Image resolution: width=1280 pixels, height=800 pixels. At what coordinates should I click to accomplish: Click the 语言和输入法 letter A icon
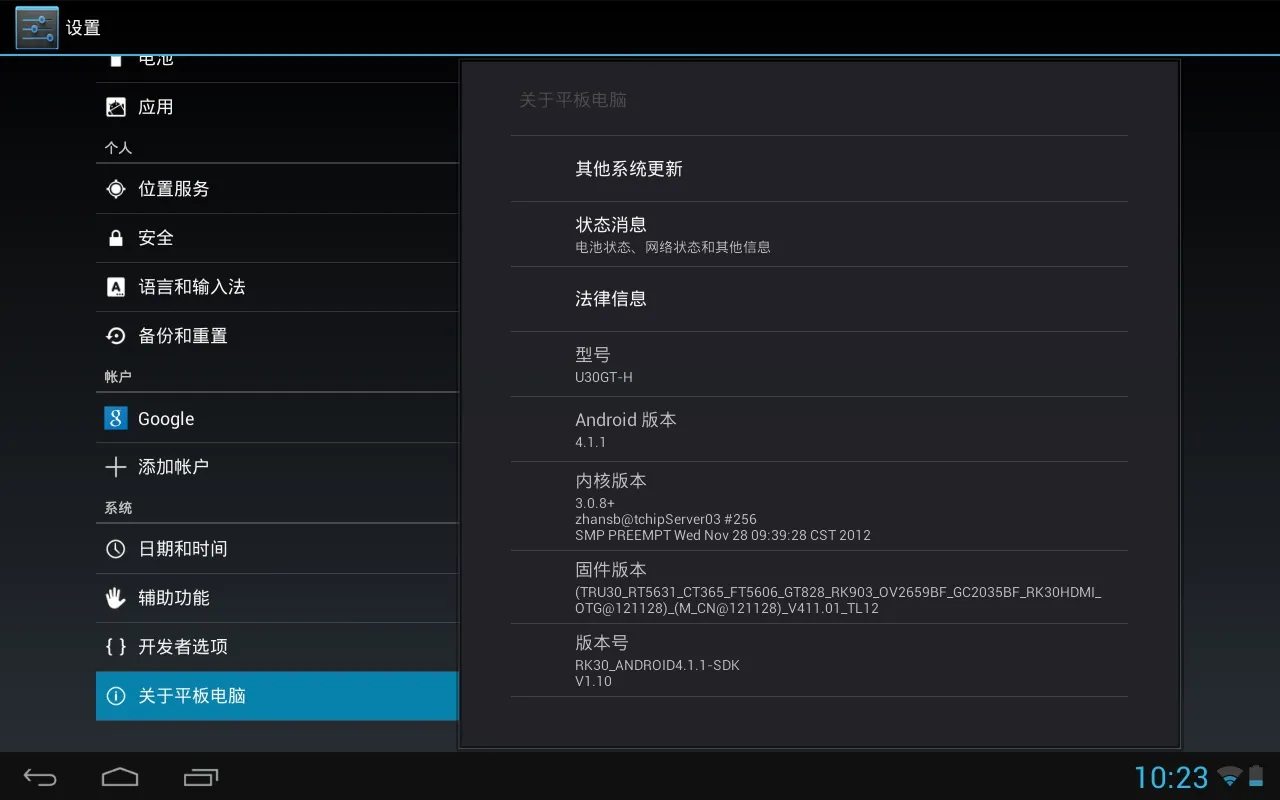pos(116,287)
